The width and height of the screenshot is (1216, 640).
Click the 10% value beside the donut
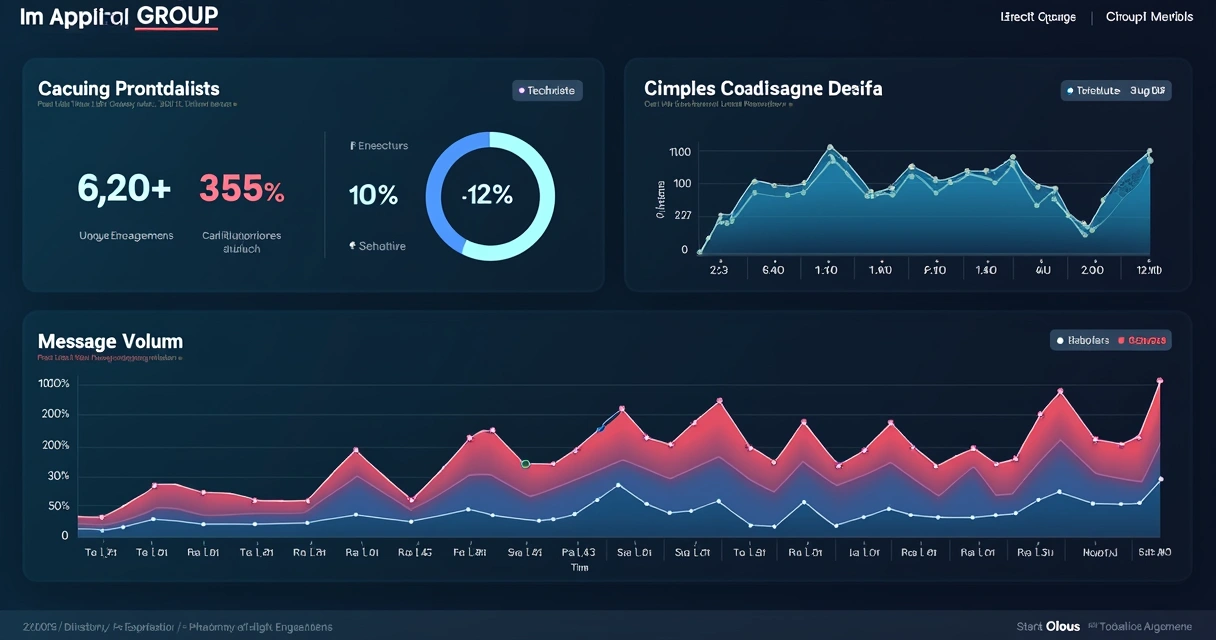373,194
